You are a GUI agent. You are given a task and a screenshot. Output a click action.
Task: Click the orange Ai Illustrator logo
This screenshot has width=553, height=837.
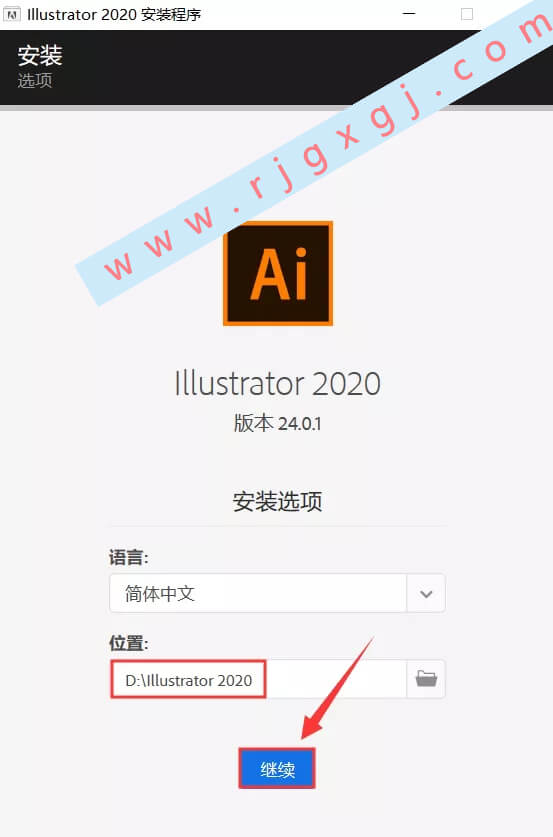point(278,273)
